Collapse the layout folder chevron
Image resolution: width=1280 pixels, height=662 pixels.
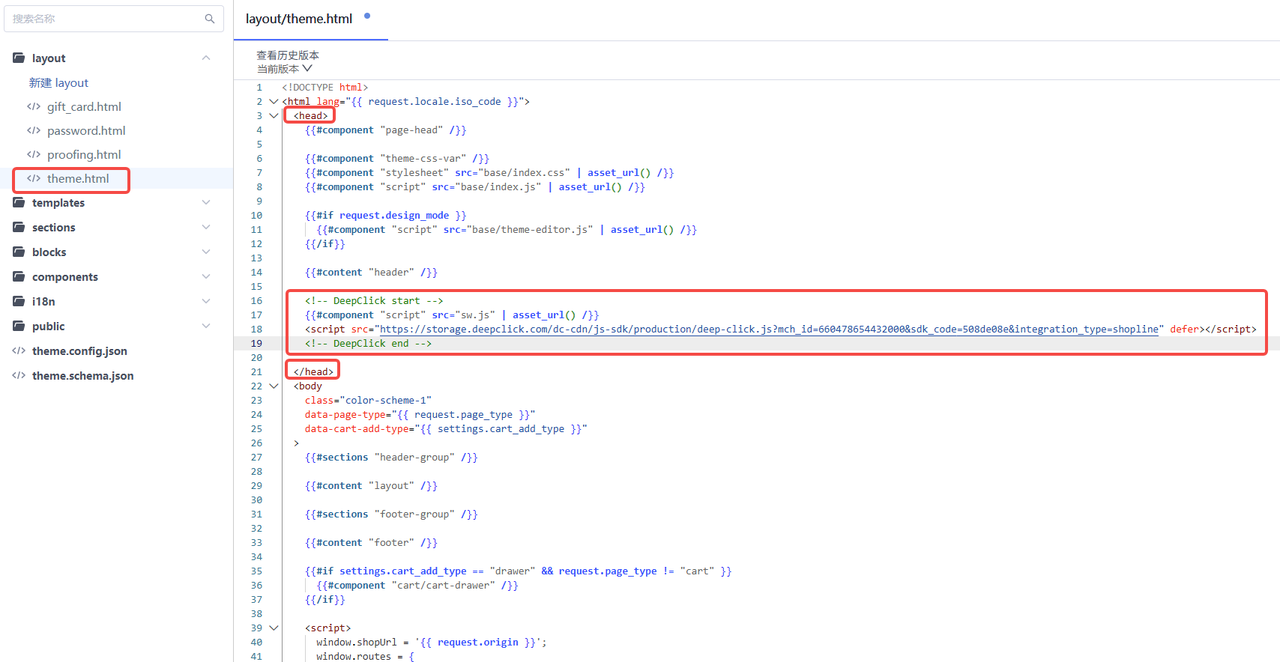click(x=206, y=58)
